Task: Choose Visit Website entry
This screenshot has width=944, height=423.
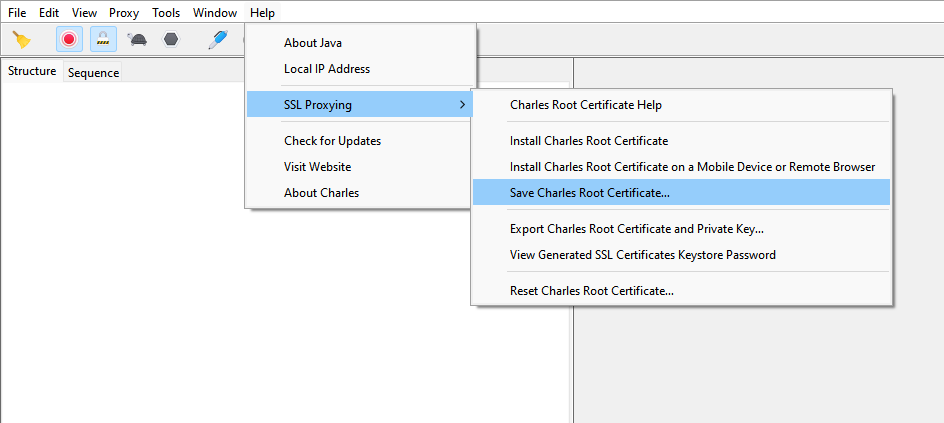Action: pos(360,167)
